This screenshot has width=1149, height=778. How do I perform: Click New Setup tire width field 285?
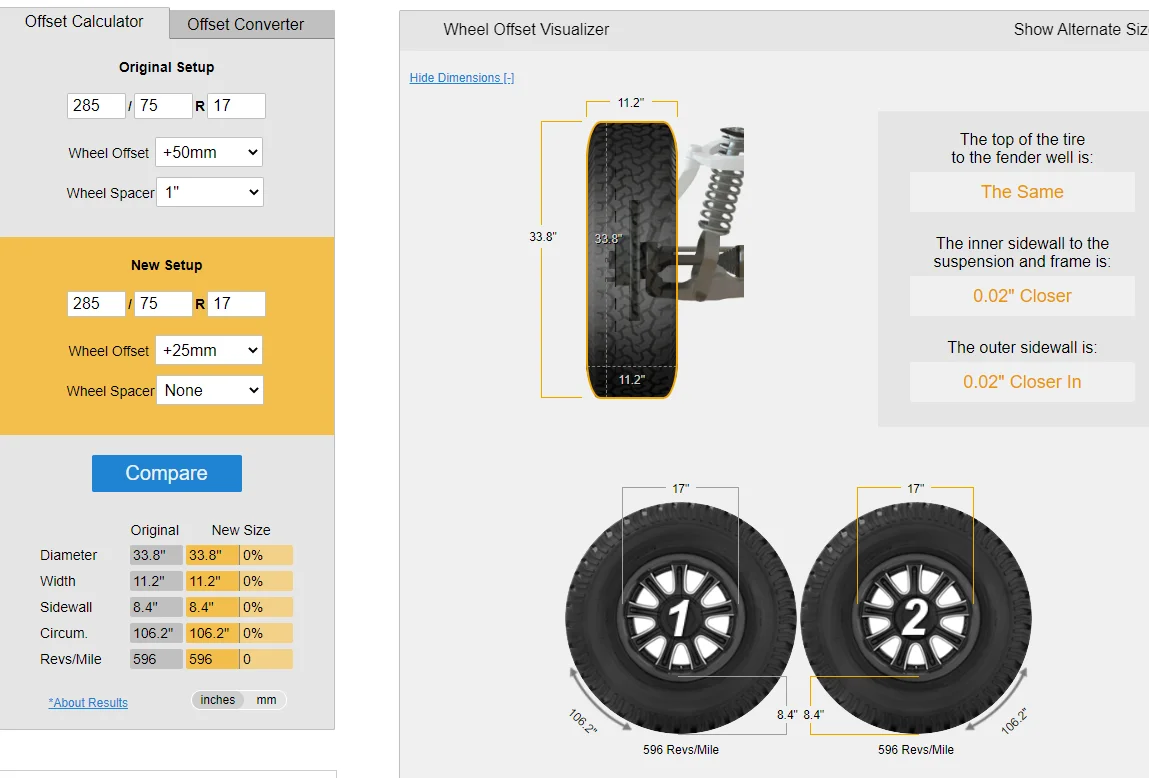tap(96, 303)
